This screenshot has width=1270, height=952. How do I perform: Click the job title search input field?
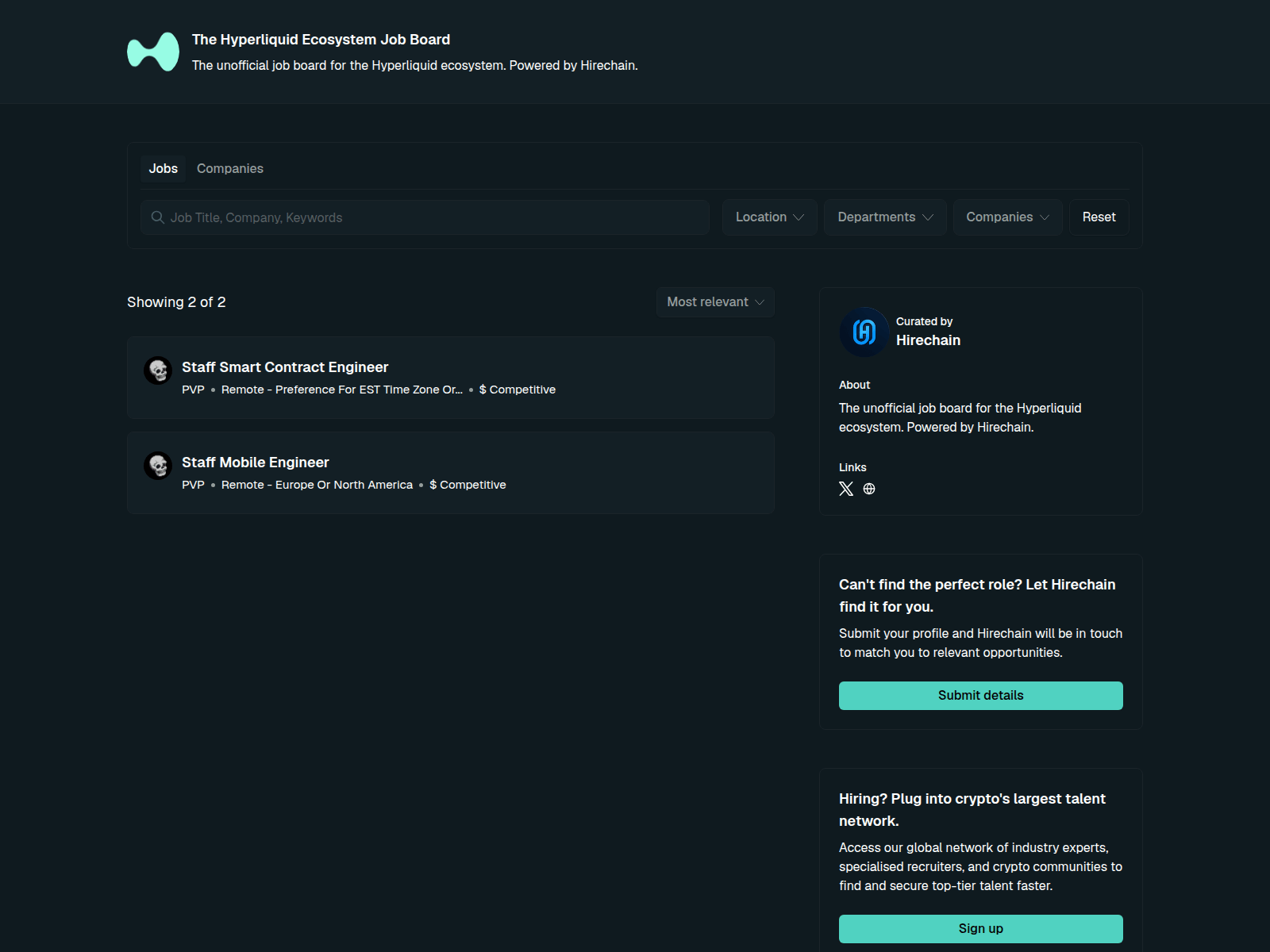click(425, 217)
